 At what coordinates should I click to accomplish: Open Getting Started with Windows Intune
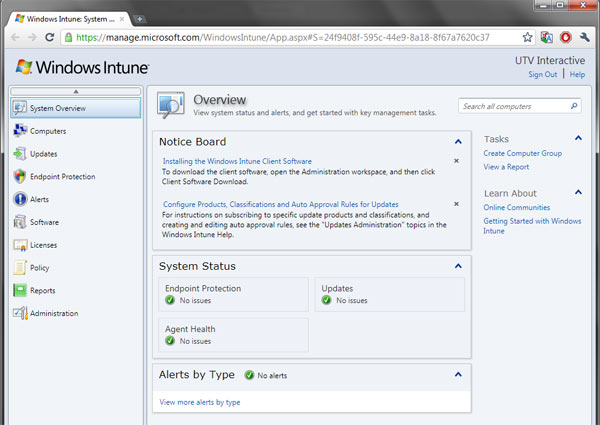532,226
